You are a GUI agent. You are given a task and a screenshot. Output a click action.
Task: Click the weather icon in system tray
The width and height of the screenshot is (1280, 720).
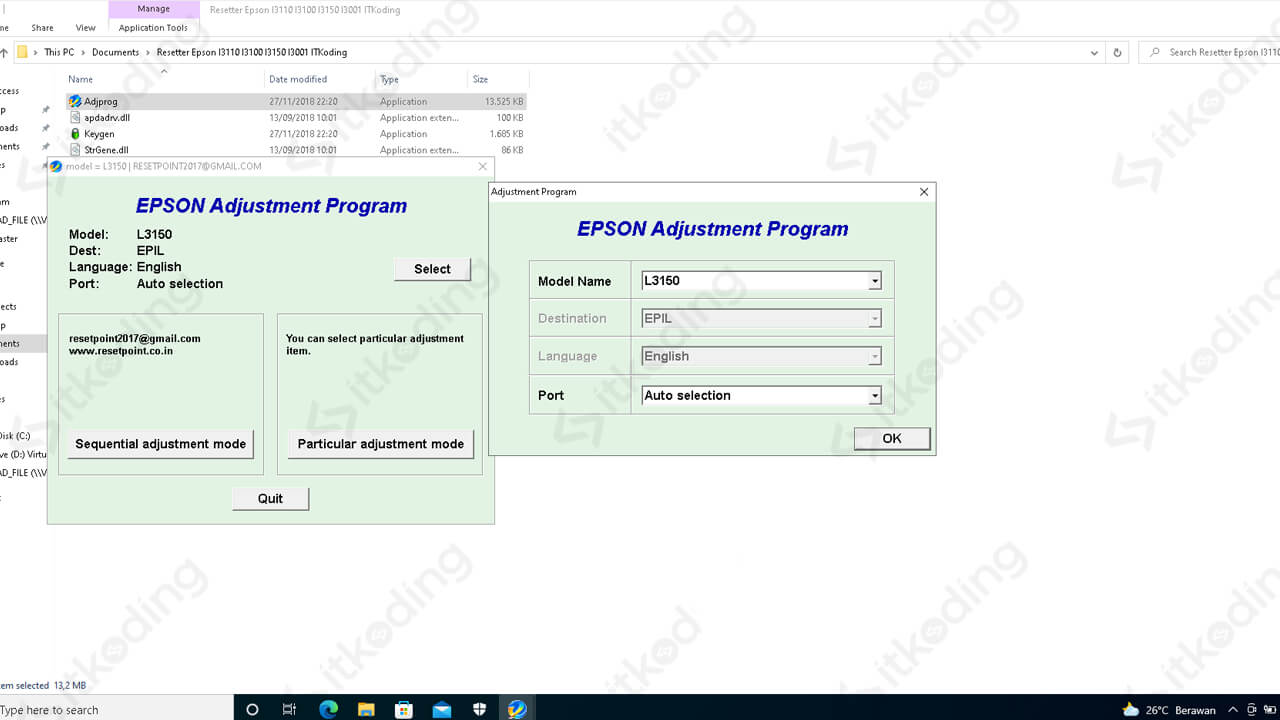(1130, 709)
